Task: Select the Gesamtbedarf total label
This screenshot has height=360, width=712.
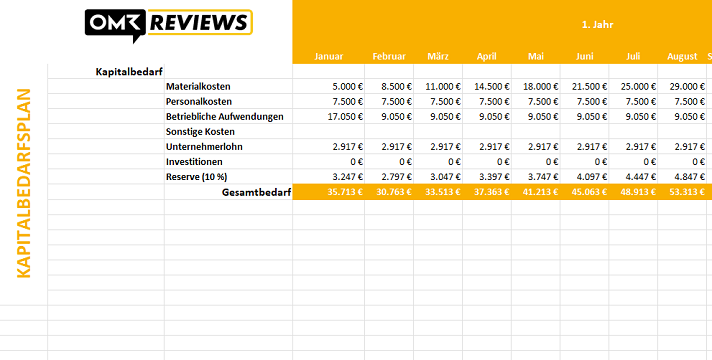Action: click(x=257, y=192)
